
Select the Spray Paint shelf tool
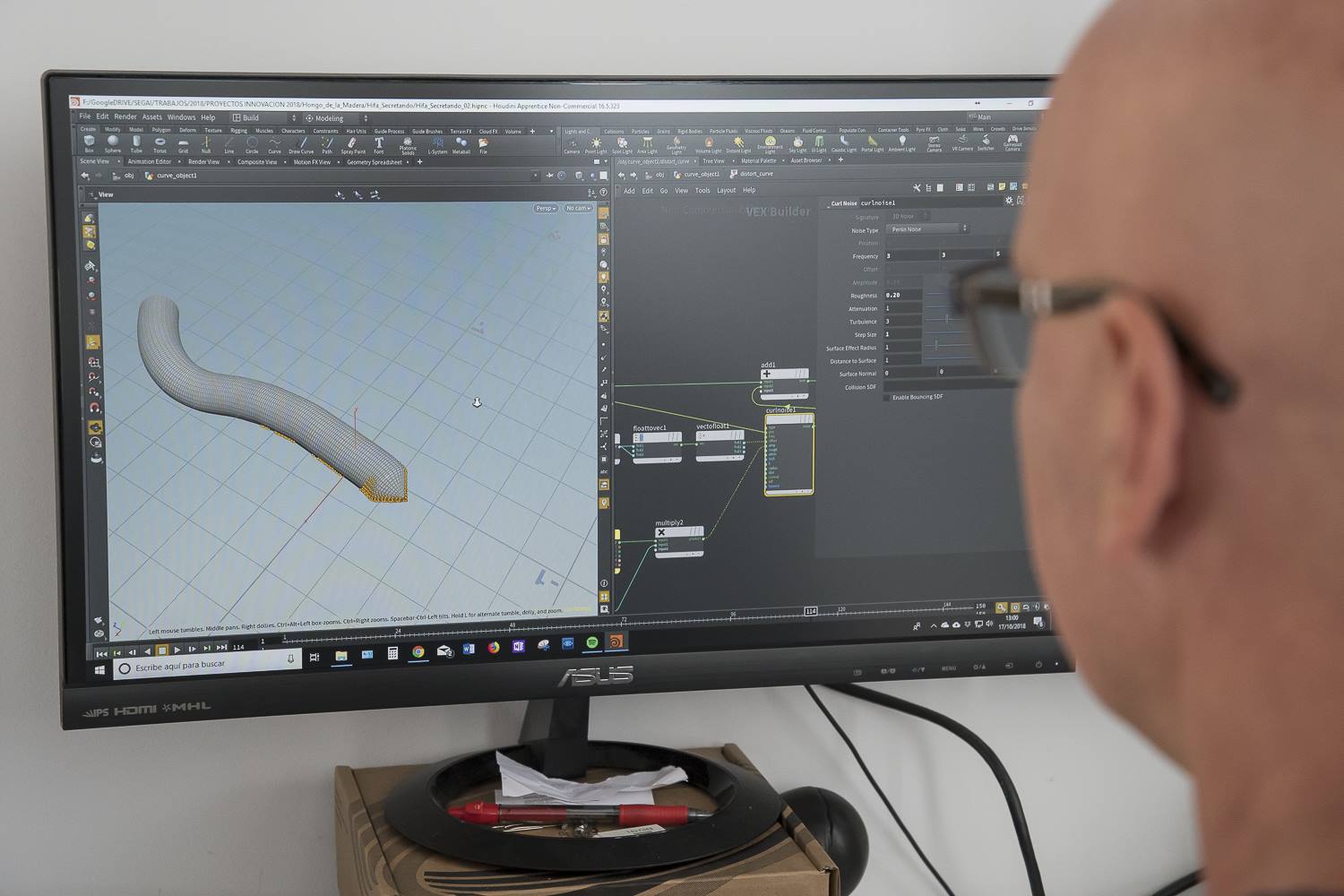tap(353, 144)
